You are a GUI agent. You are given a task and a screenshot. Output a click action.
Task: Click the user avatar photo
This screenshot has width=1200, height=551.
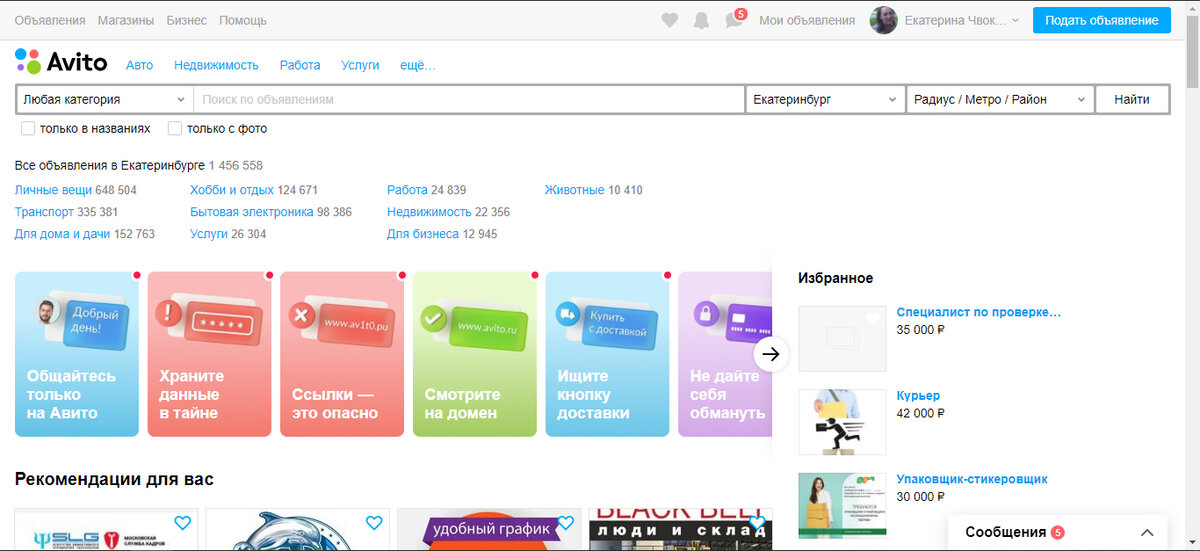point(883,20)
